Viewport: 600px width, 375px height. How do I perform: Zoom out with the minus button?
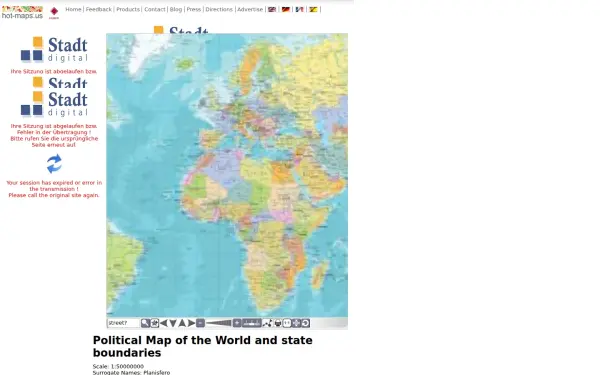(x=201, y=323)
